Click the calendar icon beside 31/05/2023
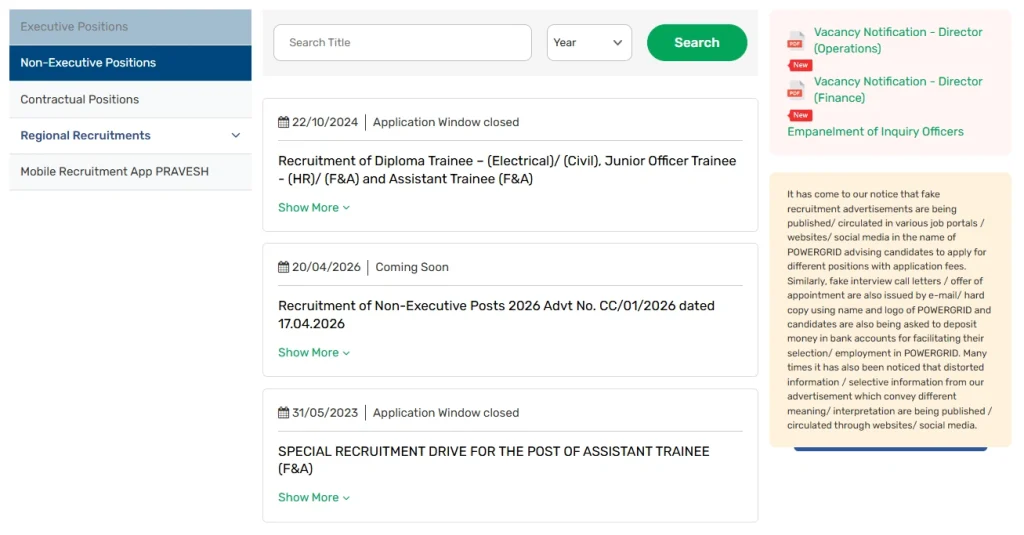The image size is (1024, 535). coord(284,412)
